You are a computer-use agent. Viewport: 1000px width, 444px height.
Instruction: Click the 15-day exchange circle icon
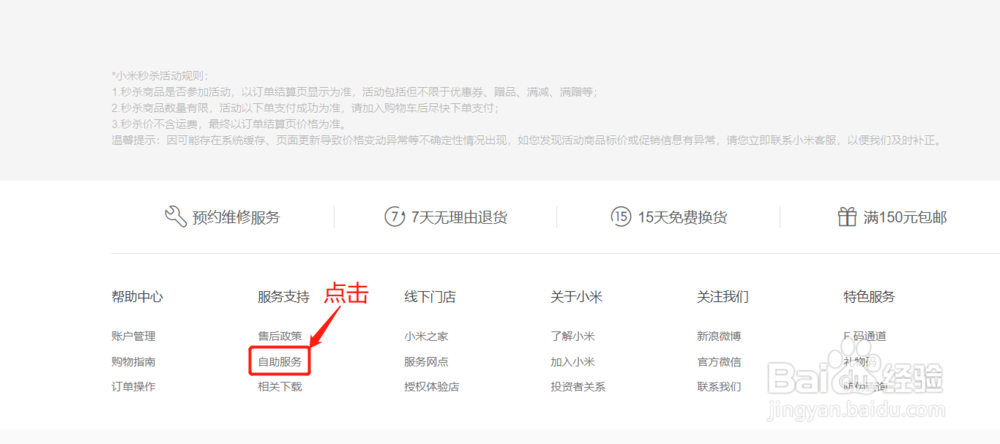click(621, 217)
